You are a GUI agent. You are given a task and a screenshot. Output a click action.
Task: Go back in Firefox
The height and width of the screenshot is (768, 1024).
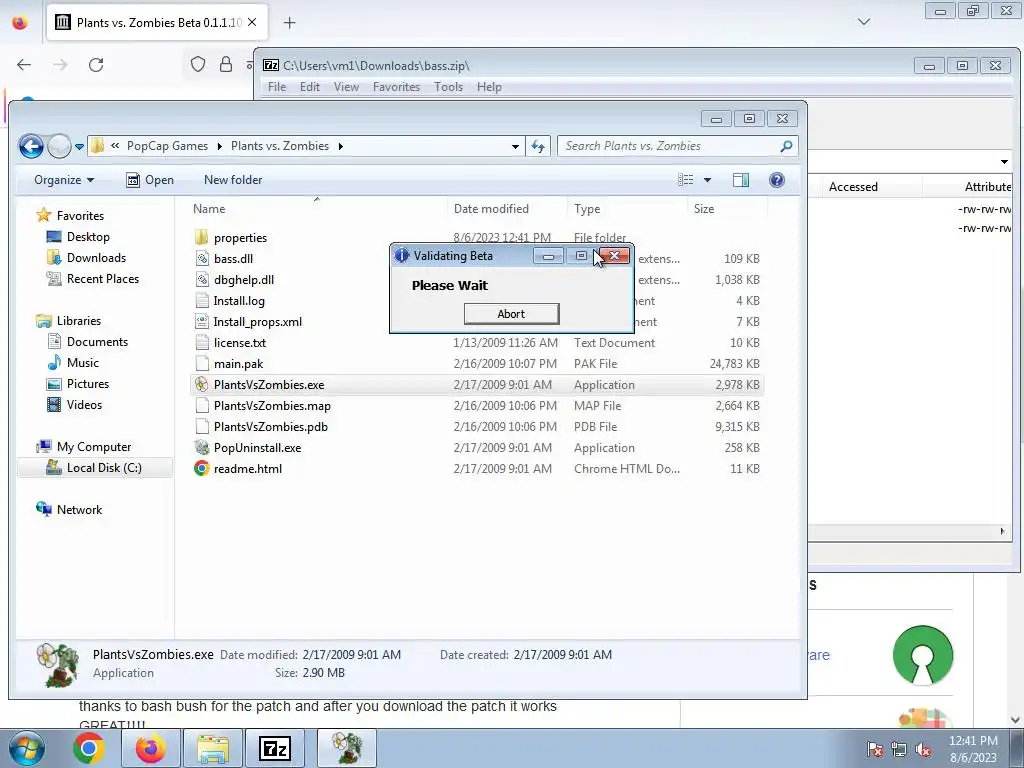point(24,65)
